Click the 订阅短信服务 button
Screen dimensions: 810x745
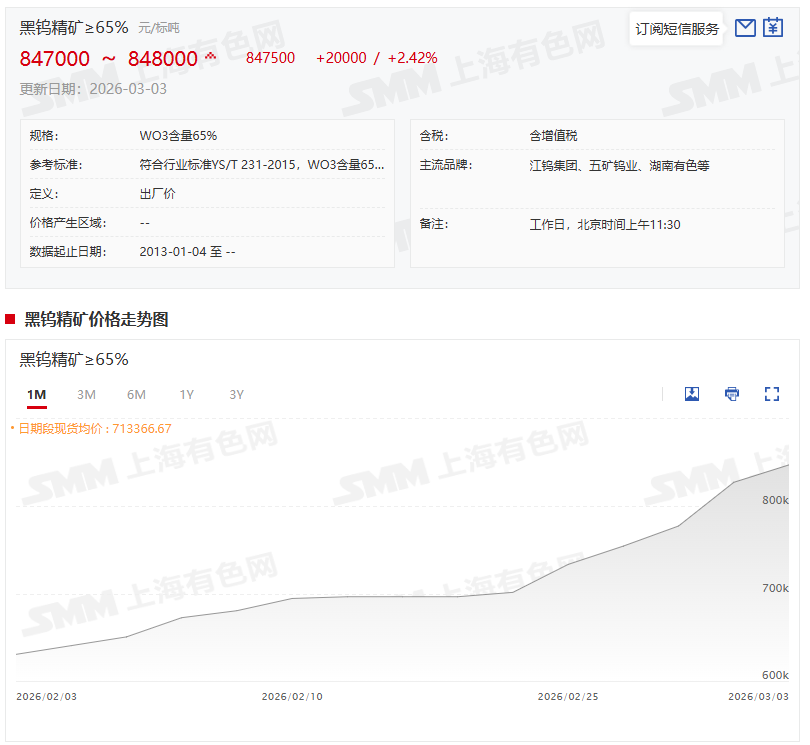677,29
